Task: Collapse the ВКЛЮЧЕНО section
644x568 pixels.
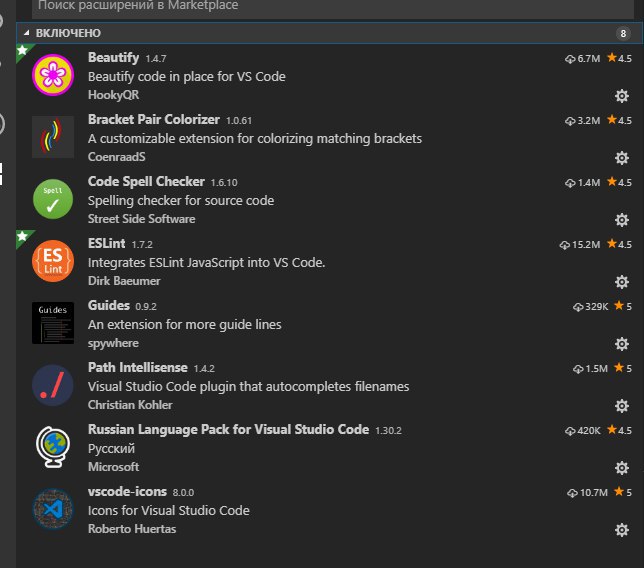Action: pos(27,33)
